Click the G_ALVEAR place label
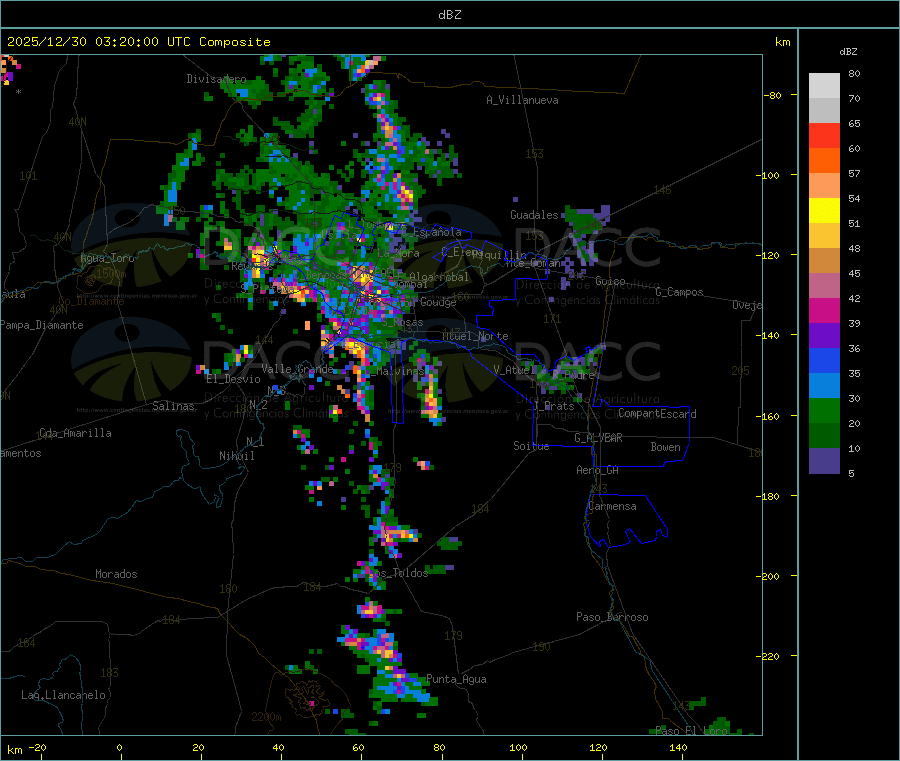900x761 pixels. [x=598, y=438]
